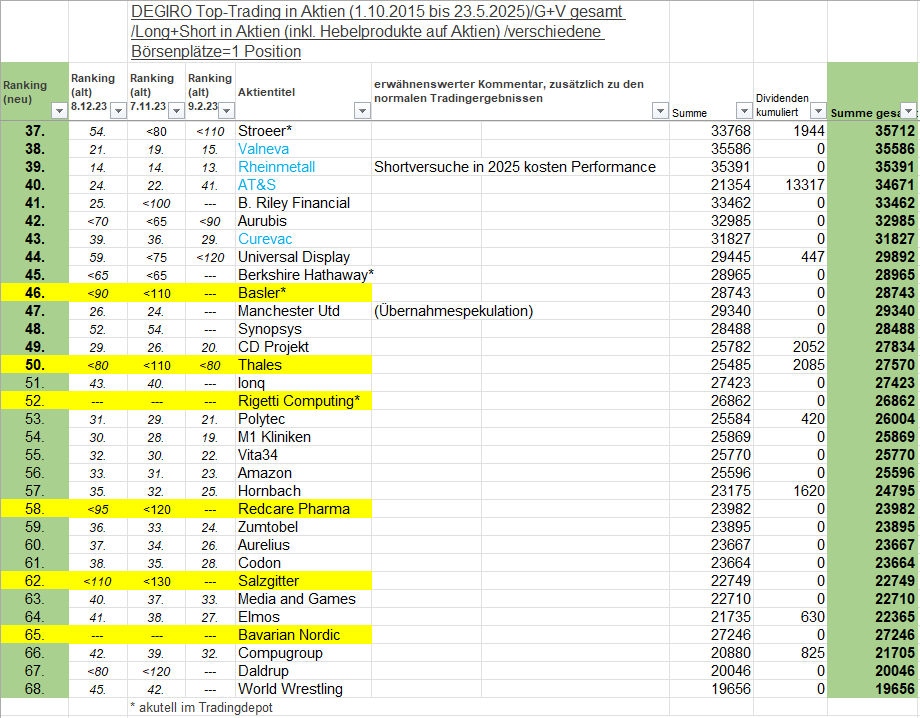Open the Dividenden kumuliert filter dropdown
This screenshot has width=920, height=718.
(818, 110)
